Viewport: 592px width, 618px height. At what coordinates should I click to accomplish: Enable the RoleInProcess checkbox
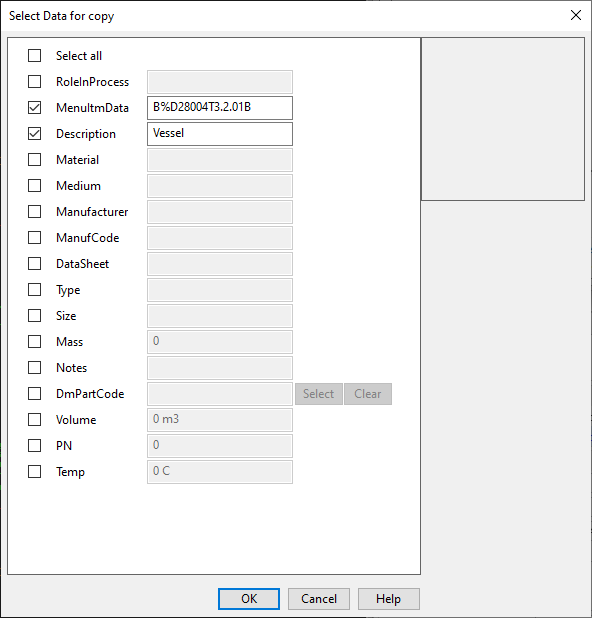(34, 82)
